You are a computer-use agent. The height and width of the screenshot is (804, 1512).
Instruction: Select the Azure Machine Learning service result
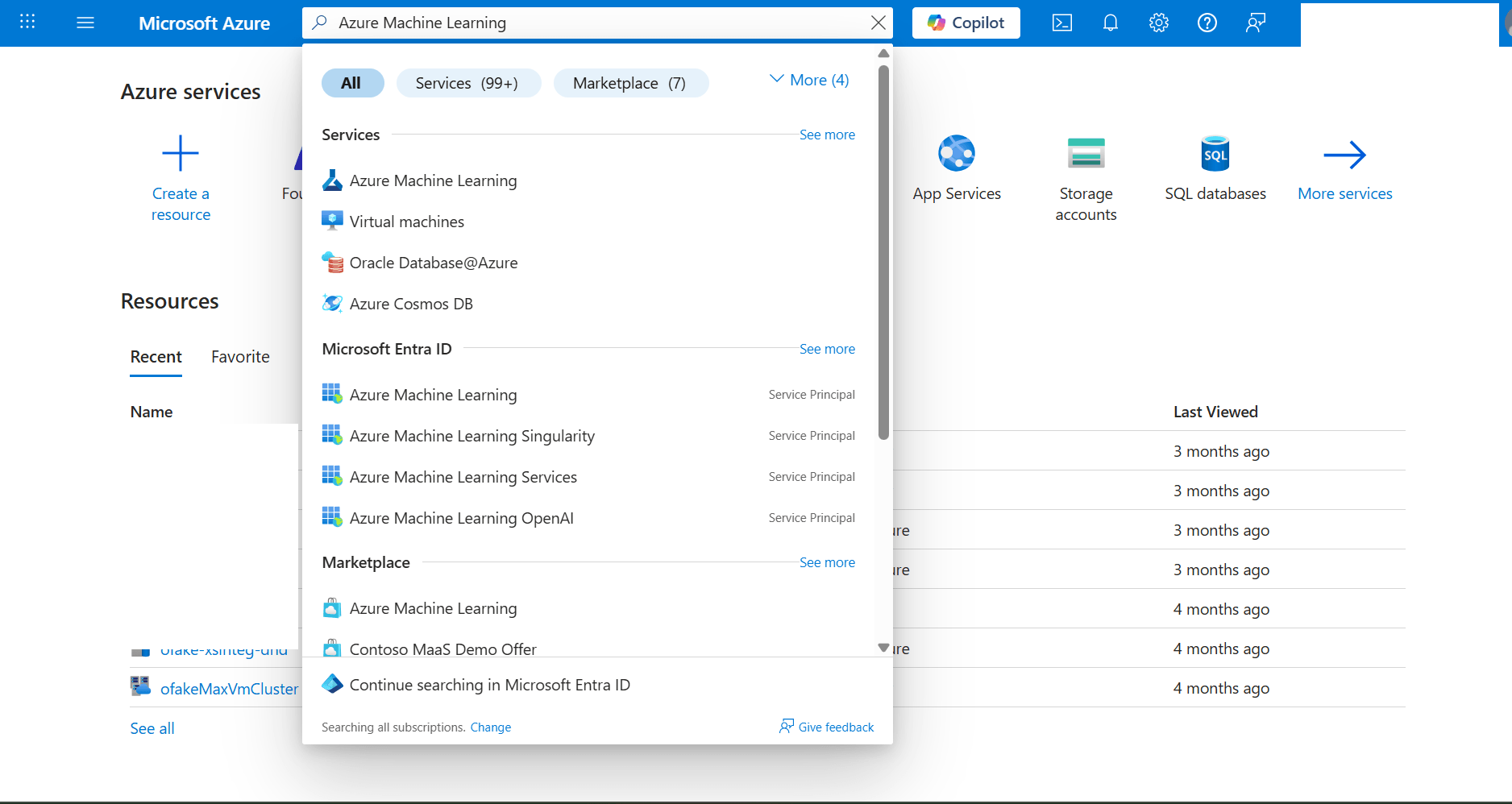tap(433, 180)
